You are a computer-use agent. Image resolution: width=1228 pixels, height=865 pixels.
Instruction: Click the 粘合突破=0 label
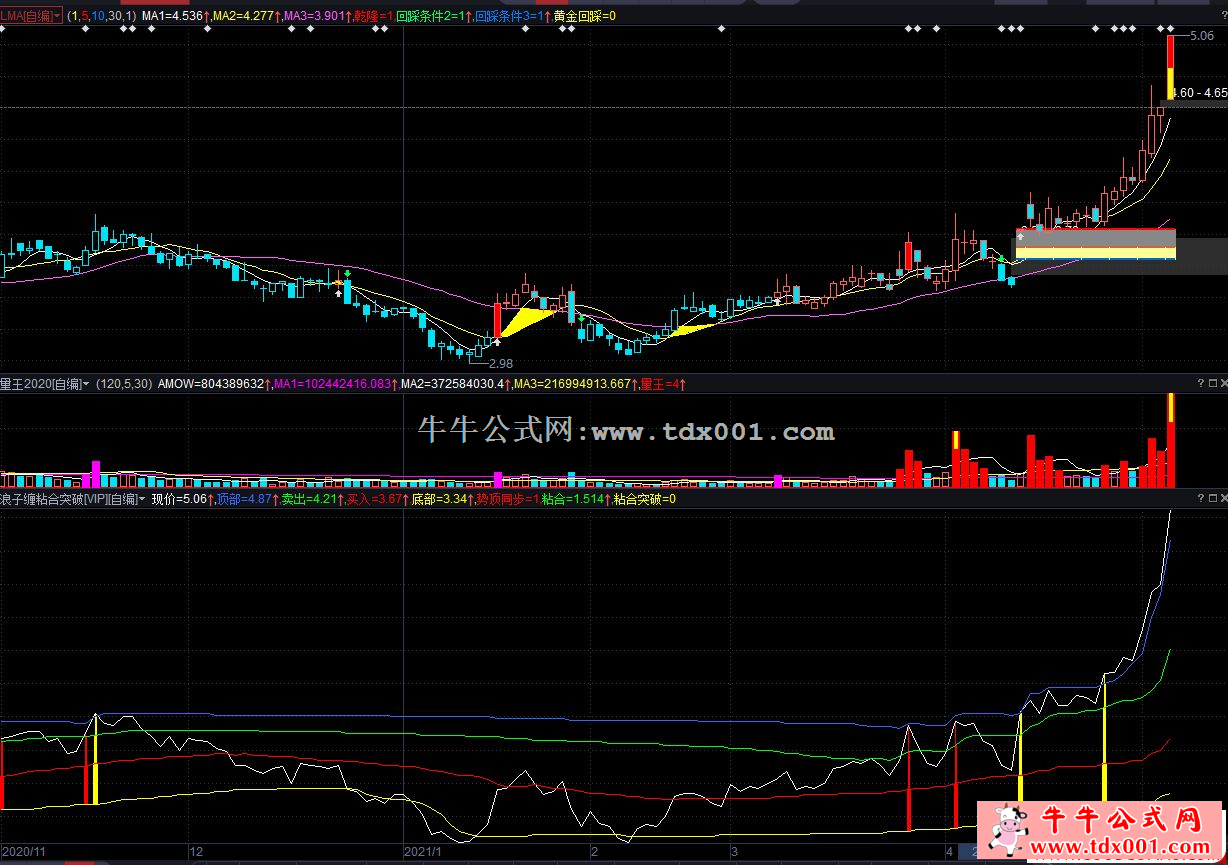pyautogui.click(x=644, y=498)
